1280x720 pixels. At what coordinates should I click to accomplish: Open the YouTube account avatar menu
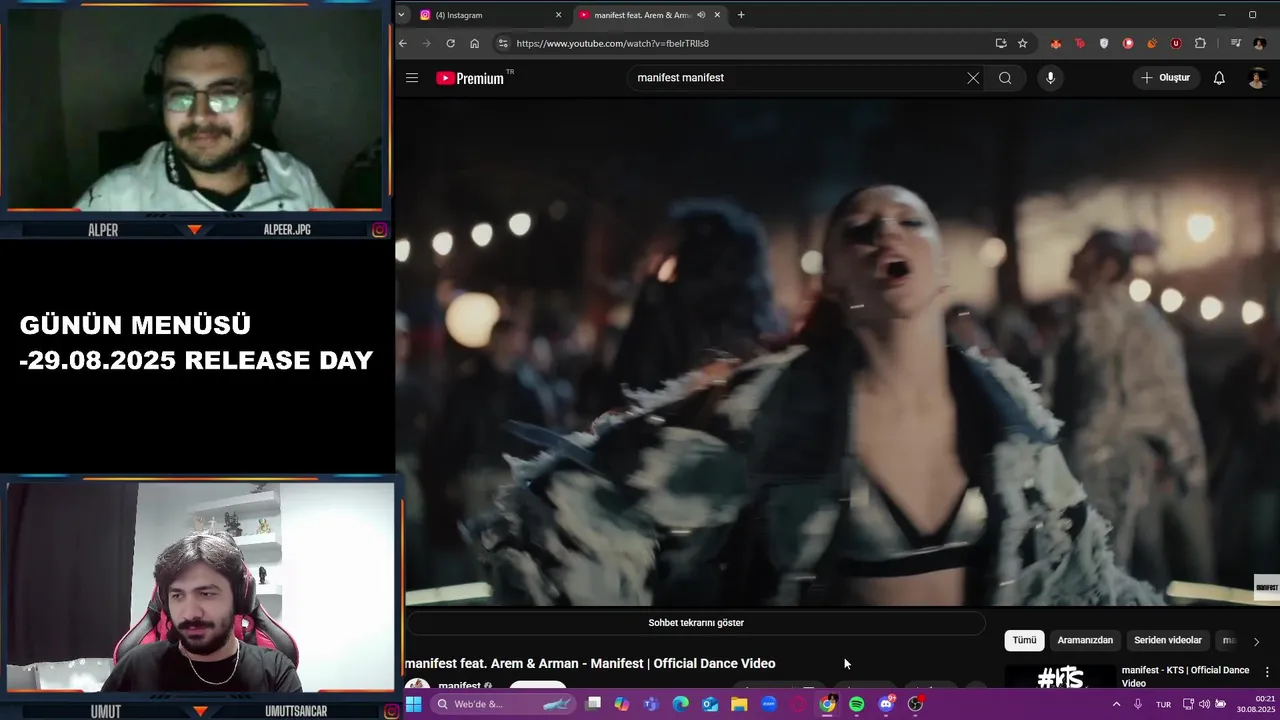click(1258, 78)
